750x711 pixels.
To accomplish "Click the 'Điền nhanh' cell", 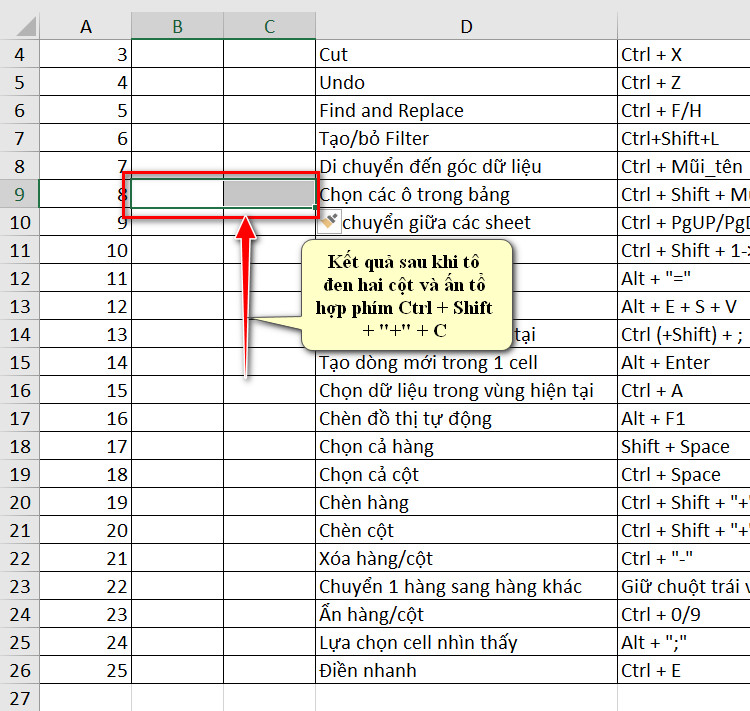I will 466,670.
